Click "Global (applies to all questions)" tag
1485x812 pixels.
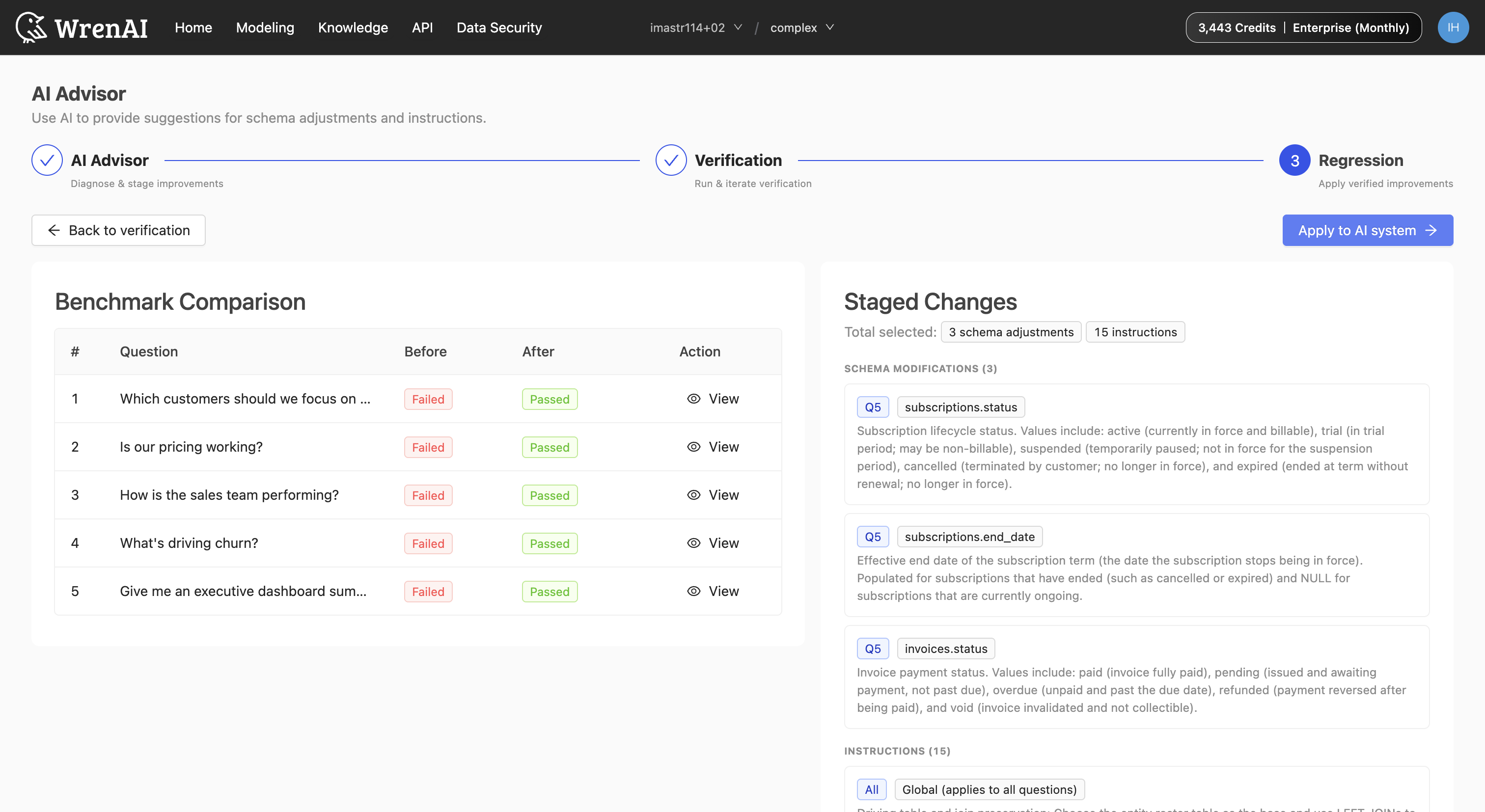[x=989, y=789]
